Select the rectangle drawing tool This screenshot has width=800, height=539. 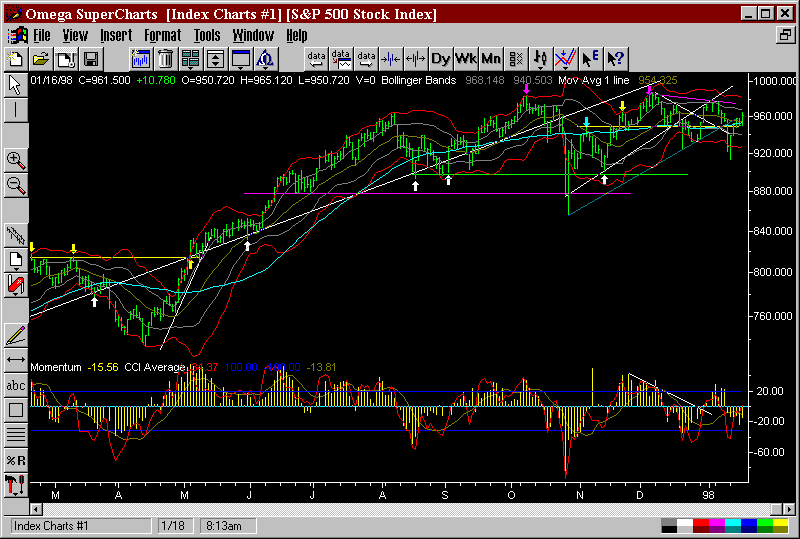click(x=16, y=410)
